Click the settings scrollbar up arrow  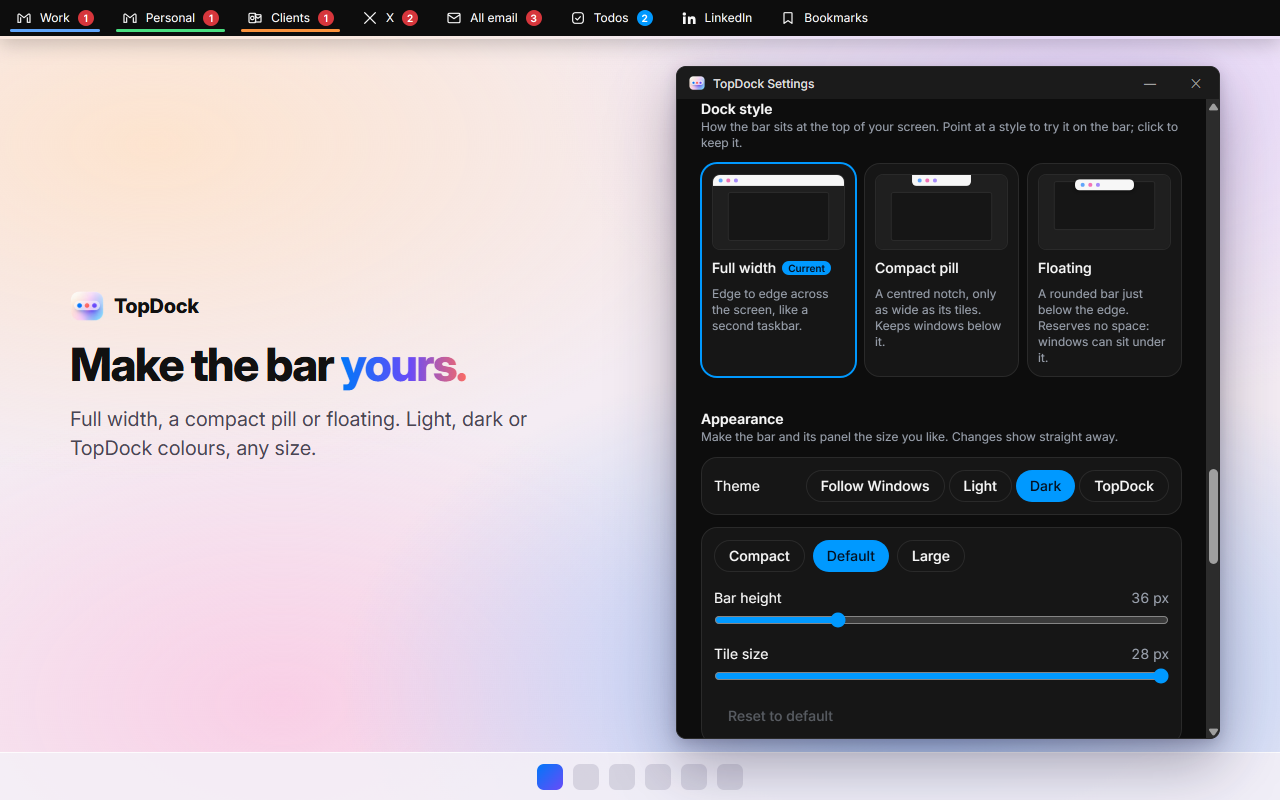tap(1213, 107)
